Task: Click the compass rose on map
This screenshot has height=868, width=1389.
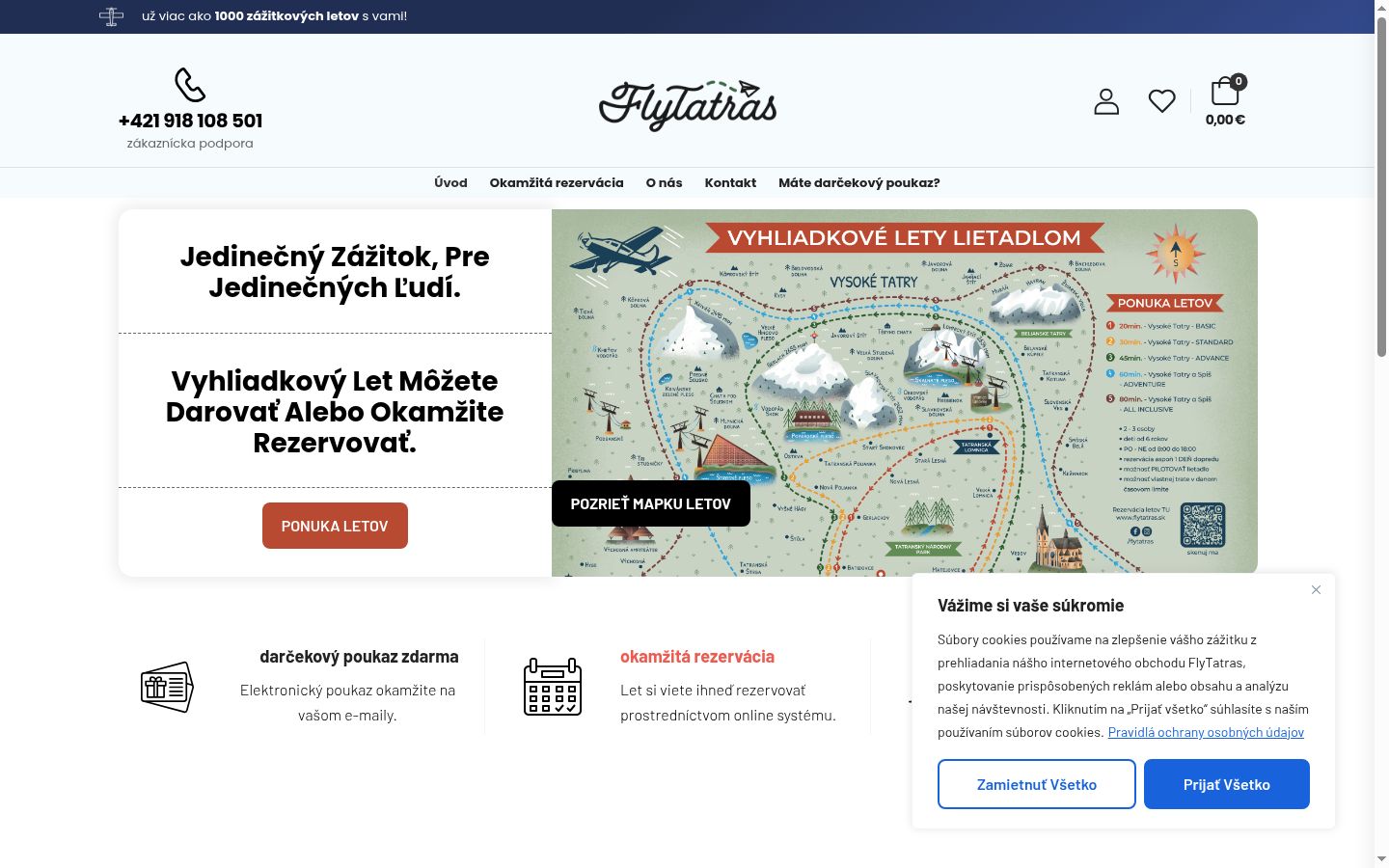Action: click(1175, 253)
